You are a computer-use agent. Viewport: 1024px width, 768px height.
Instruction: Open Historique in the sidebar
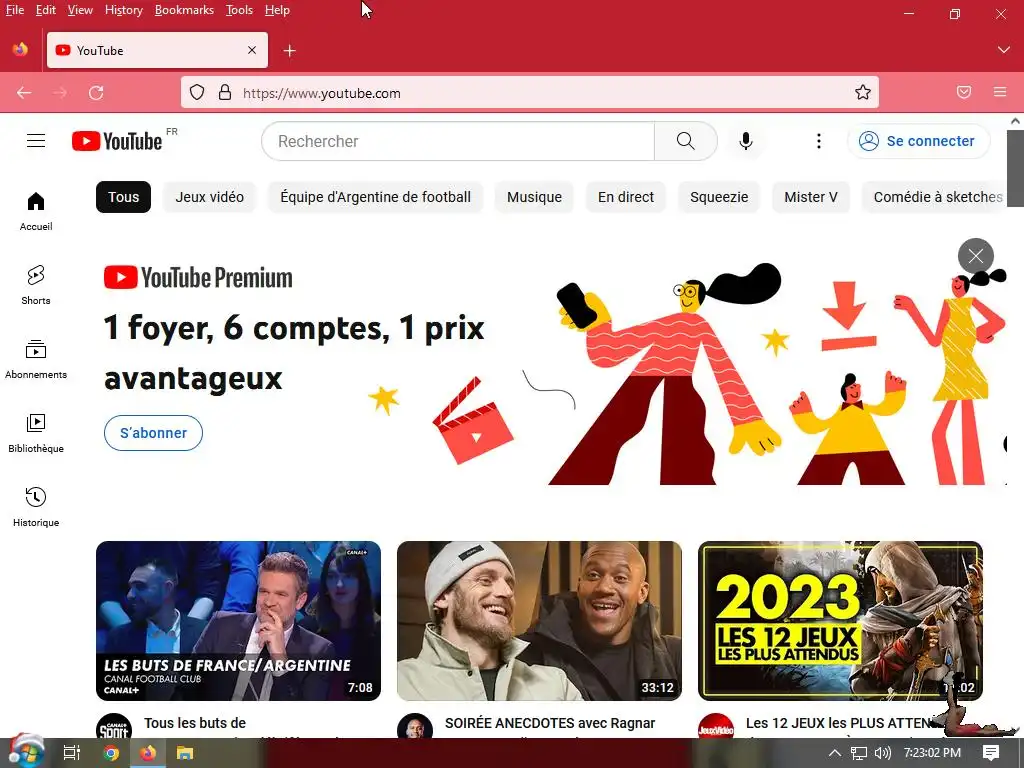coord(36,507)
